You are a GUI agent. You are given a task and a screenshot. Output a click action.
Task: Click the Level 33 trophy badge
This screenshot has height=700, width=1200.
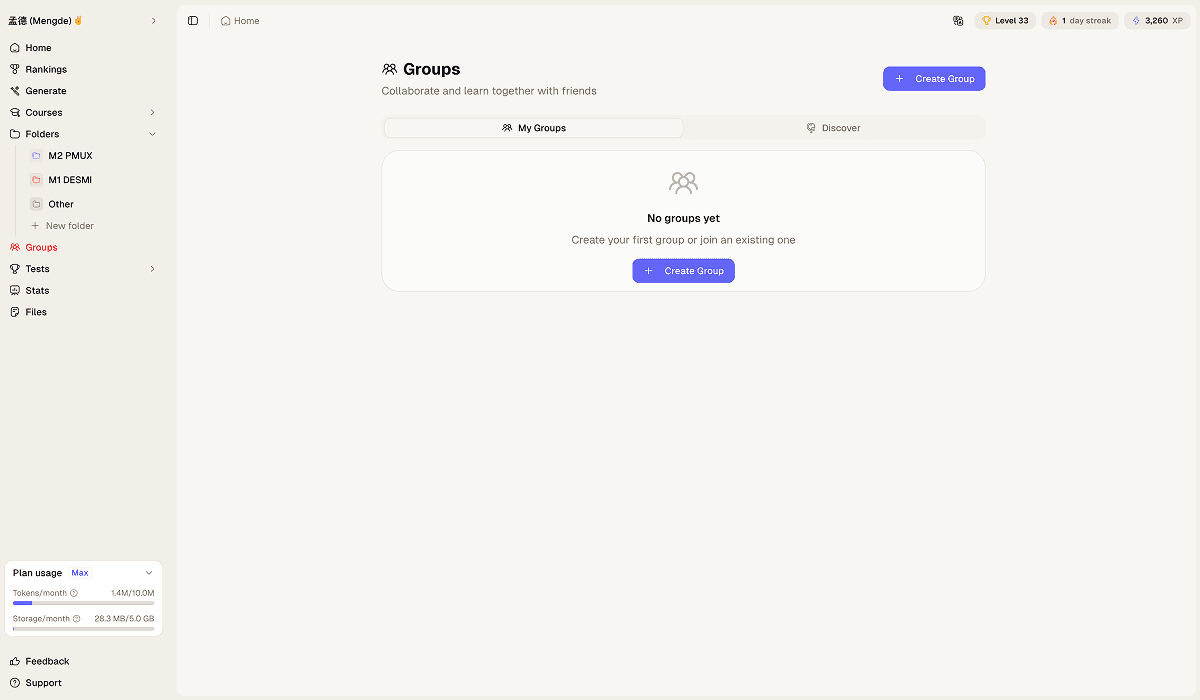click(1004, 20)
